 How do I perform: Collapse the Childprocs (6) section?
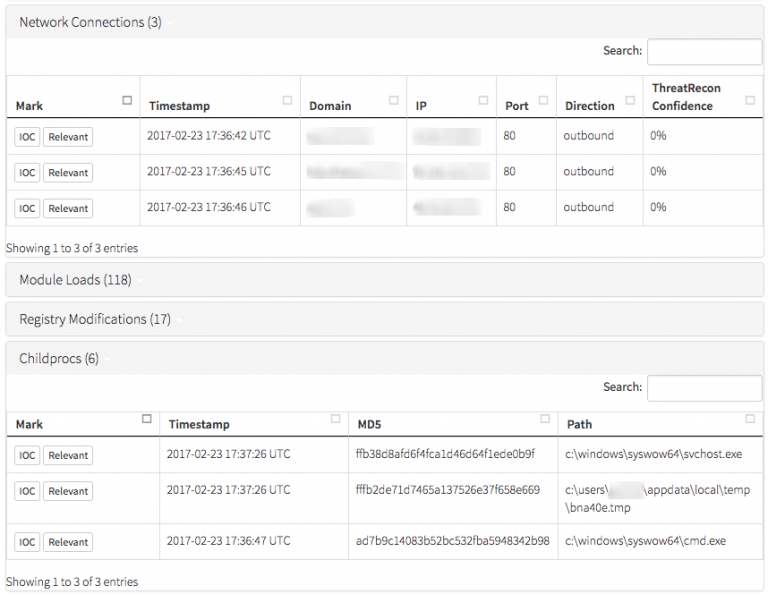click(59, 358)
